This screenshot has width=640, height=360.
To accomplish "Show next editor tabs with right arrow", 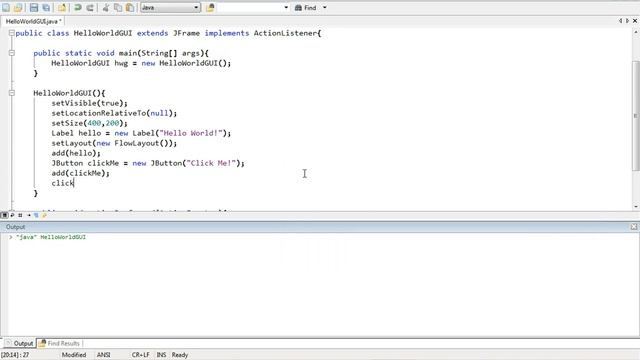I will click(x=627, y=21).
